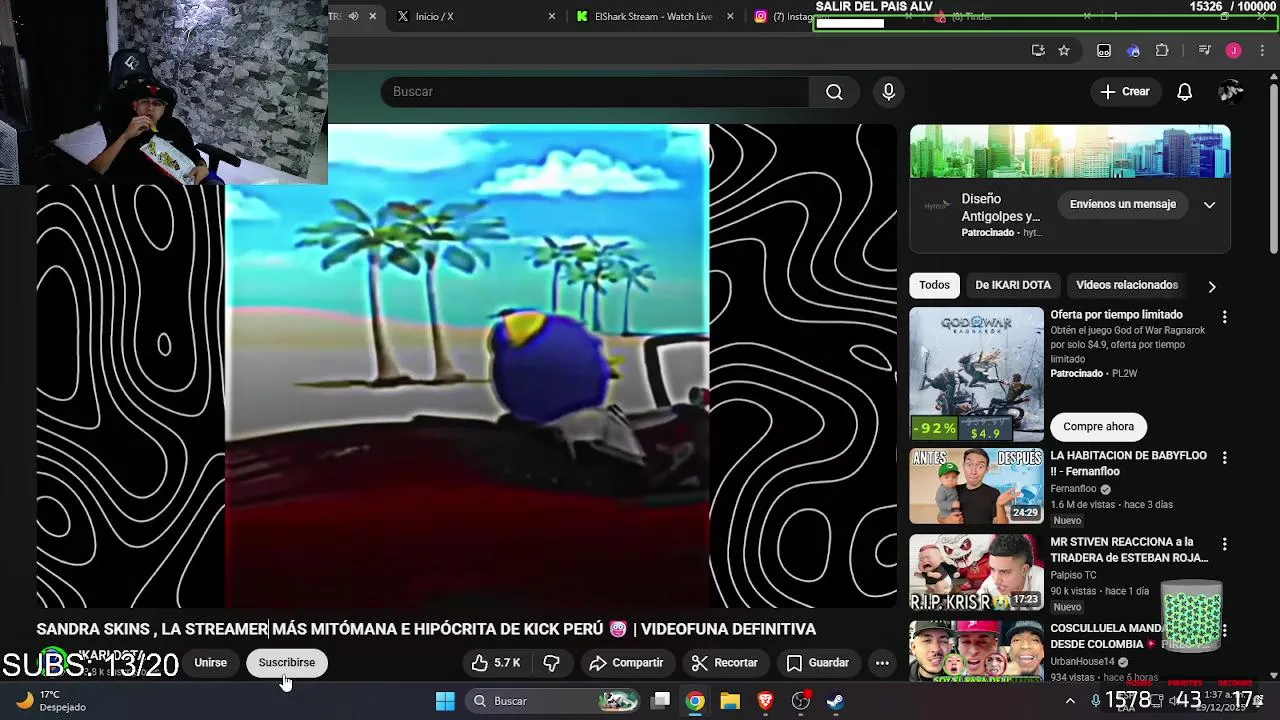1280x720 pixels.
Task: Select the Videos relacionados chip
Action: pos(1127,285)
